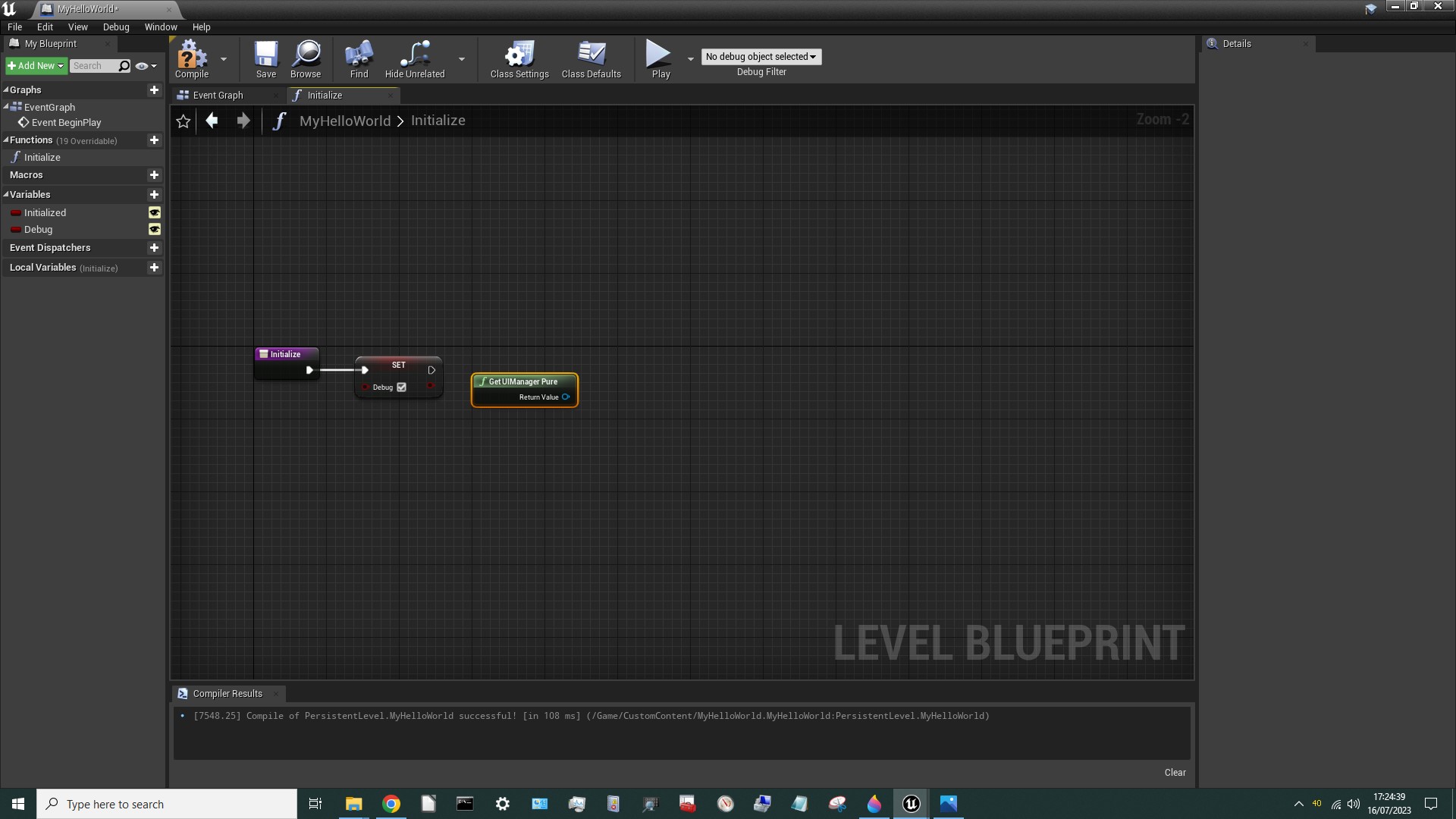The height and width of the screenshot is (819, 1456).
Task: Switch to the Event Graph tab
Action: point(227,96)
